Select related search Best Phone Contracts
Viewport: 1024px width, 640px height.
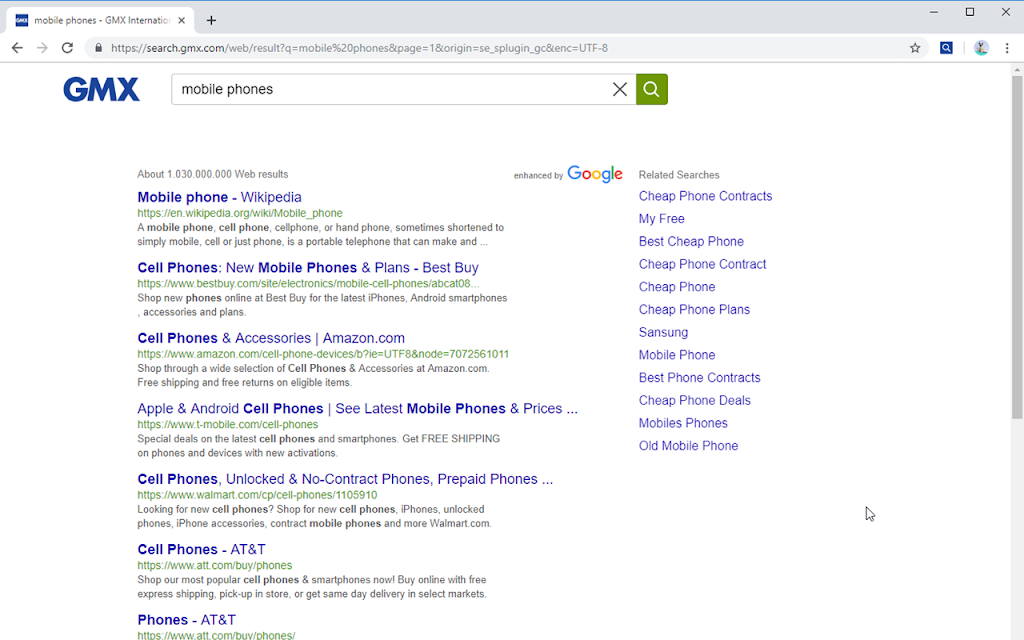pyautogui.click(x=699, y=378)
